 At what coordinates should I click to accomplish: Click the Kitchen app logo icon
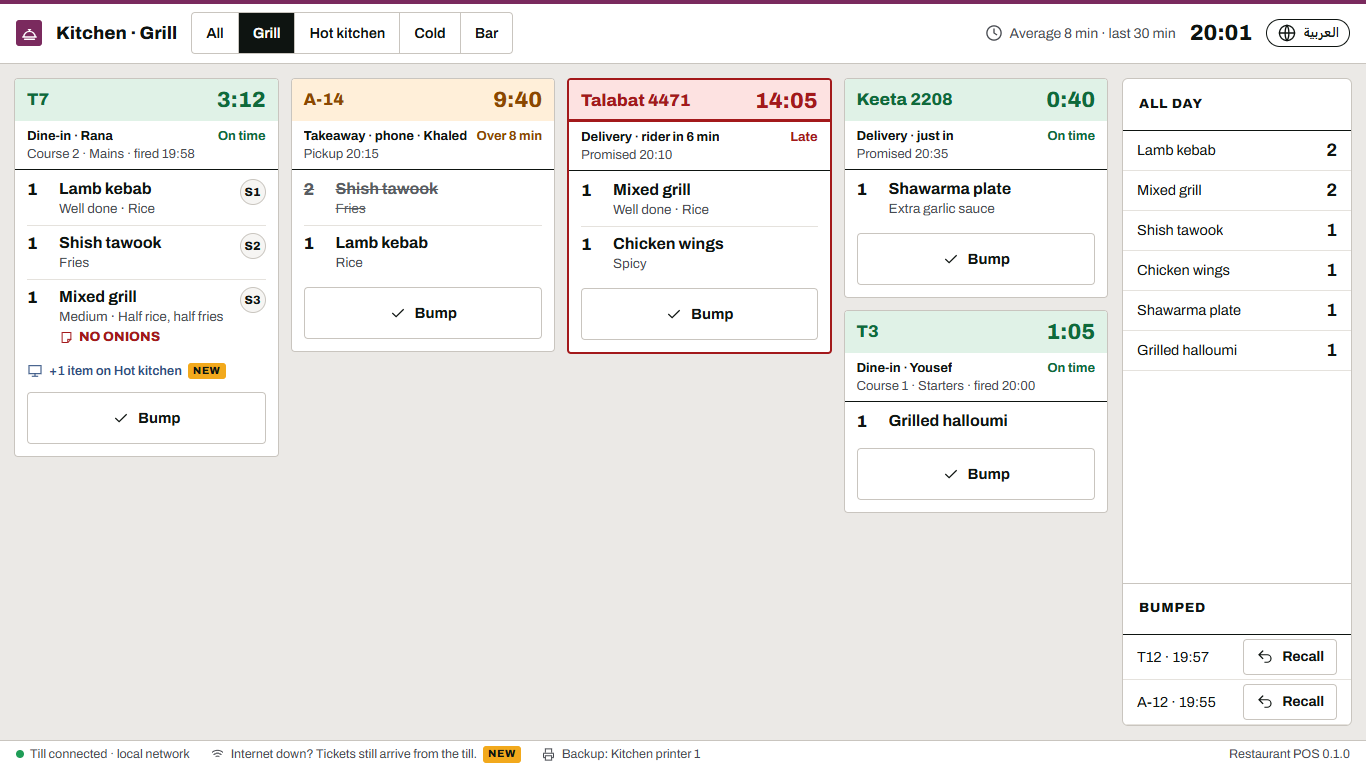point(29,33)
